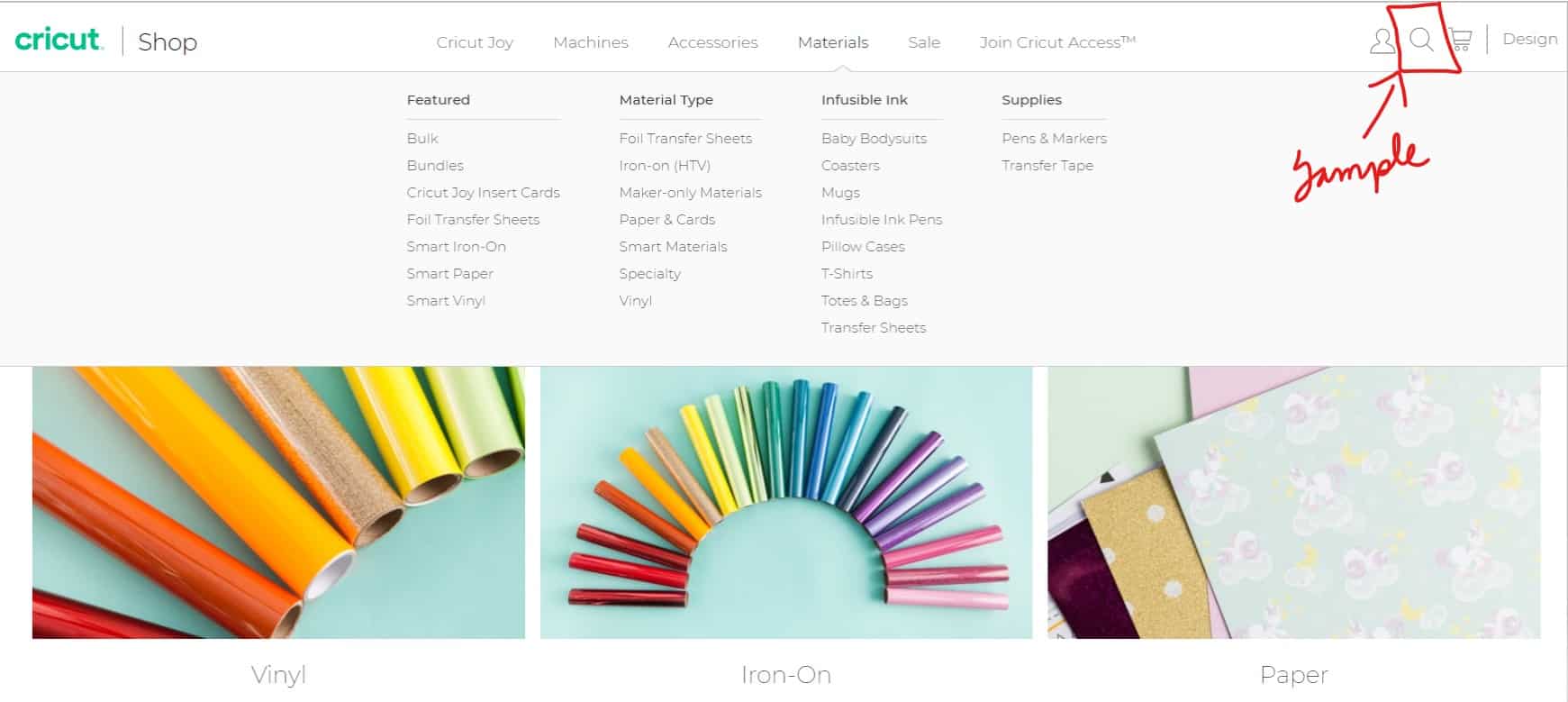This screenshot has width=1568, height=702.
Task: Select Smart Vinyl under Featured
Action: click(x=446, y=301)
